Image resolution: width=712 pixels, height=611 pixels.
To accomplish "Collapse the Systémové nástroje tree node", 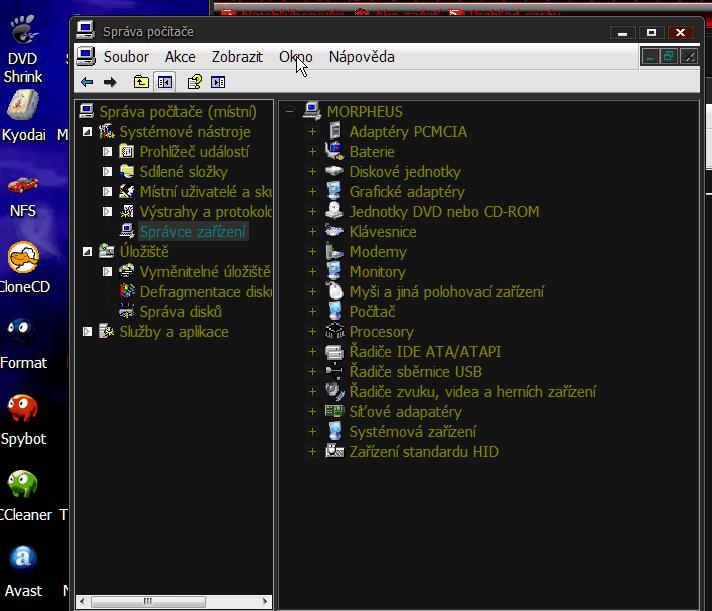I will click(88, 132).
